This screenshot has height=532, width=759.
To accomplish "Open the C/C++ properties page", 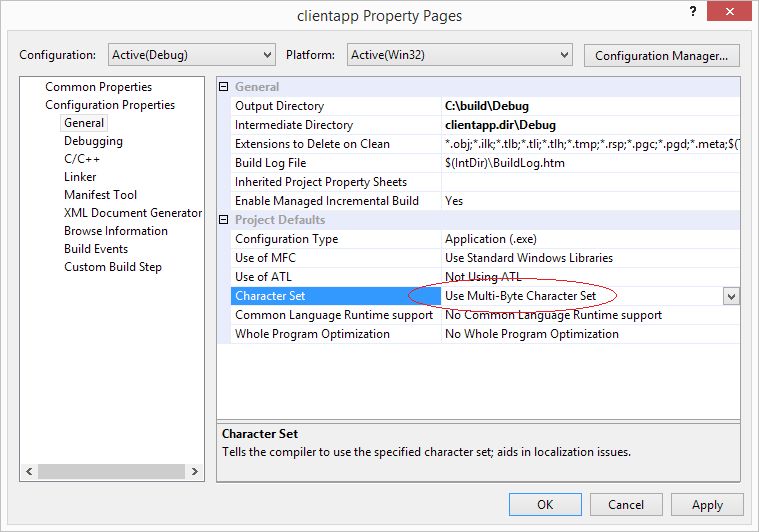I will (82, 159).
